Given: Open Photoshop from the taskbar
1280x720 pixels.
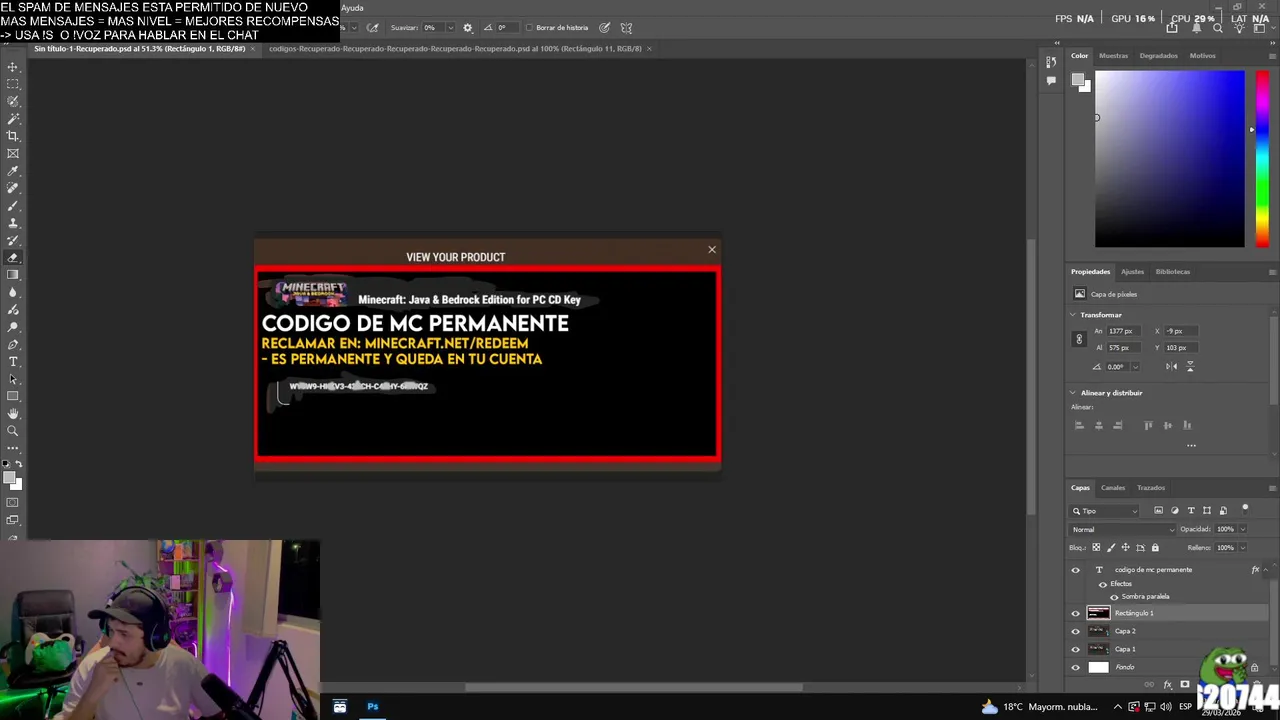Looking at the screenshot, I should pos(372,707).
